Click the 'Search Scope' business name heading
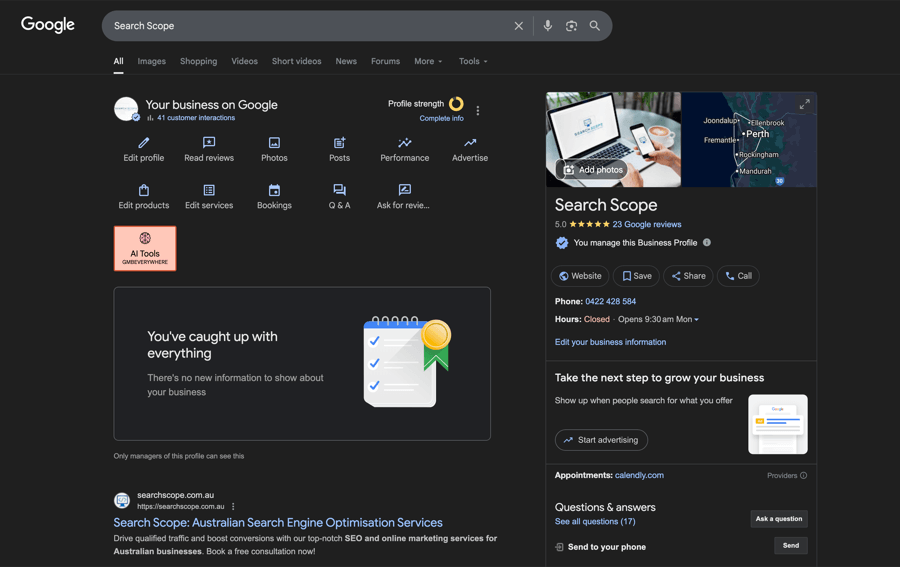 (x=606, y=205)
